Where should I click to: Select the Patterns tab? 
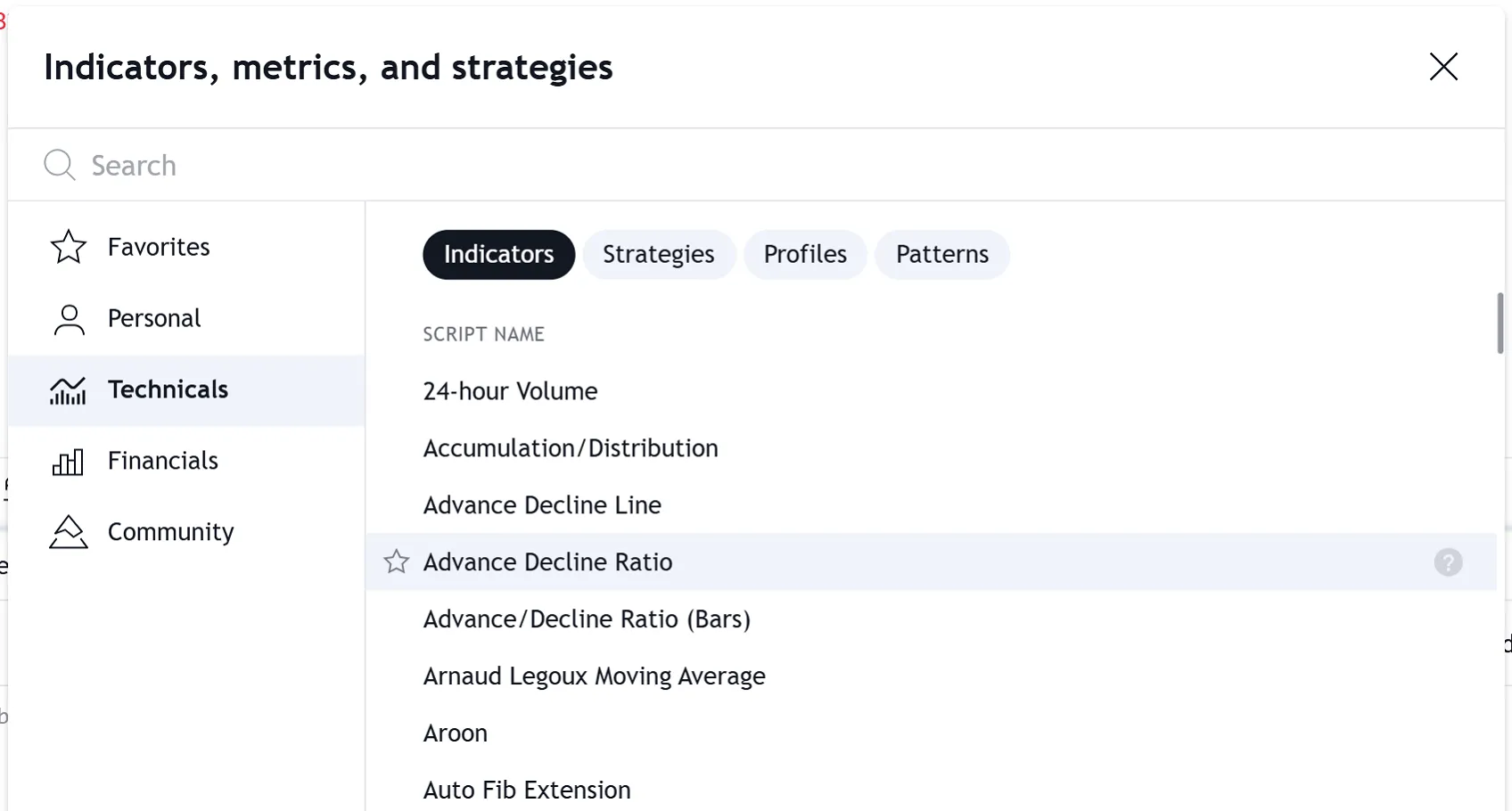(x=942, y=255)
